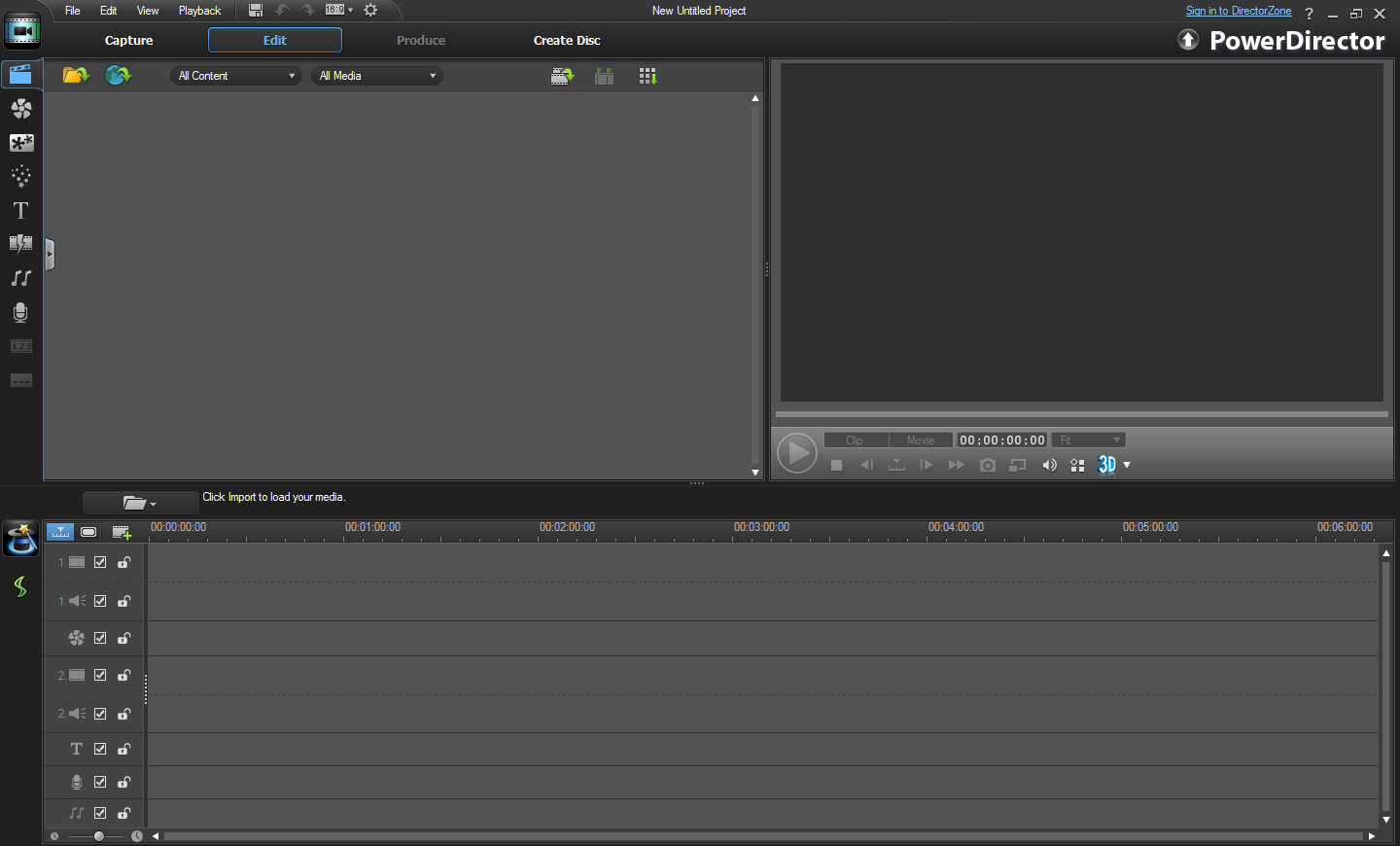
Task: Open the Subtitle Room icon
Action: pyautogui.click(x=20, y=380)
